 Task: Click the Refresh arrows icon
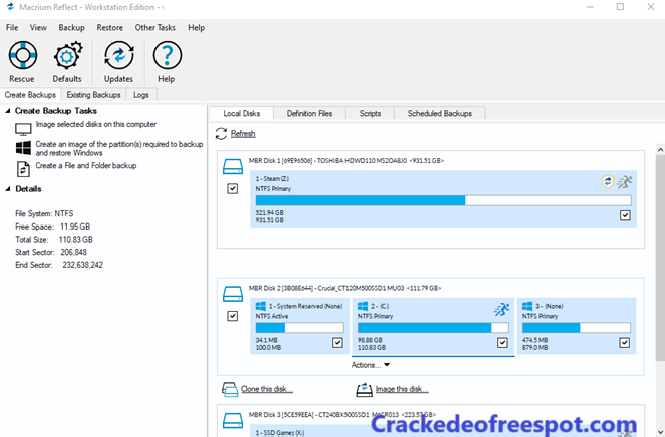221,134
